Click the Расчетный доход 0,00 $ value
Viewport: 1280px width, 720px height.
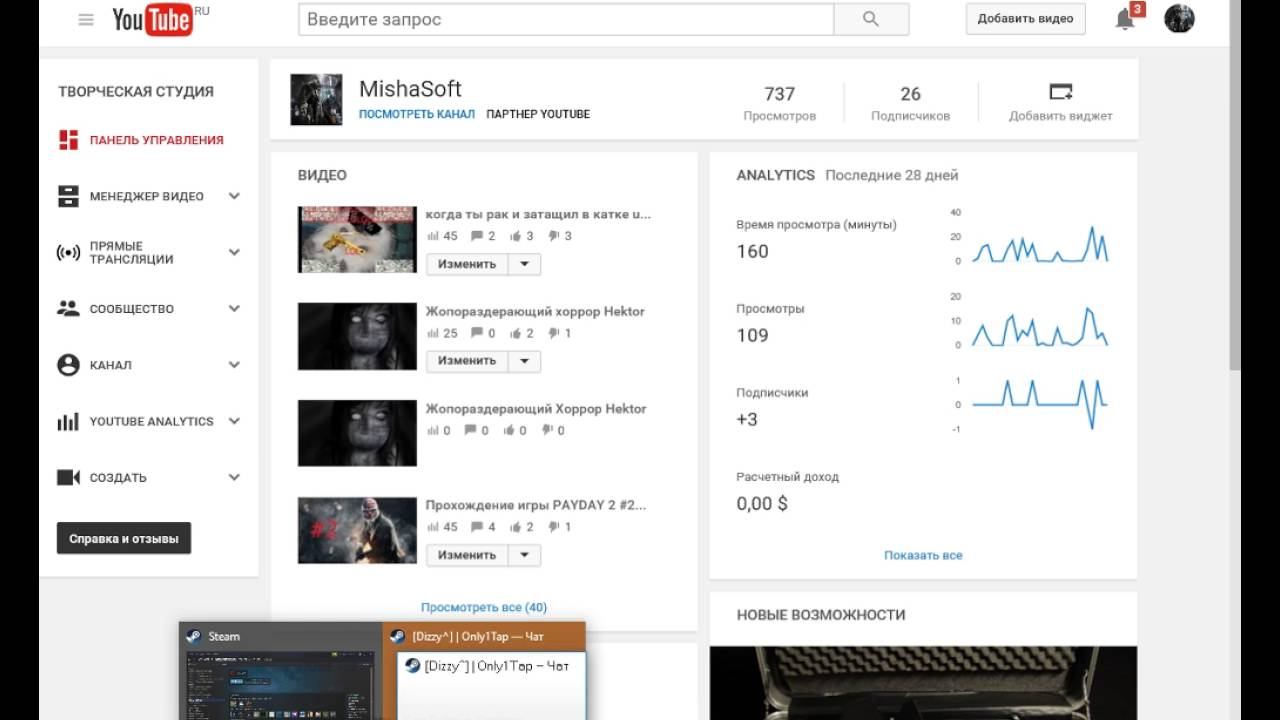[x=762, y=504]
